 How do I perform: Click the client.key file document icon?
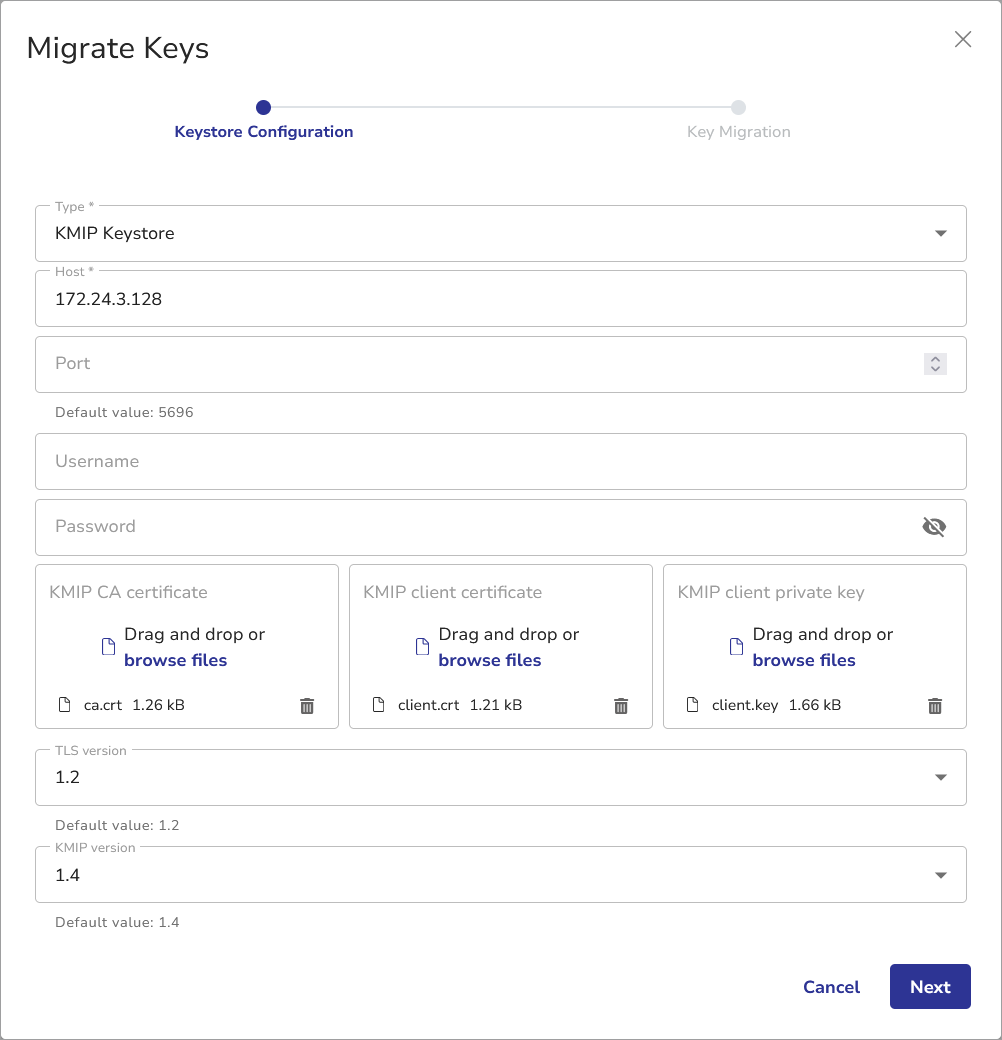[692, 705]
